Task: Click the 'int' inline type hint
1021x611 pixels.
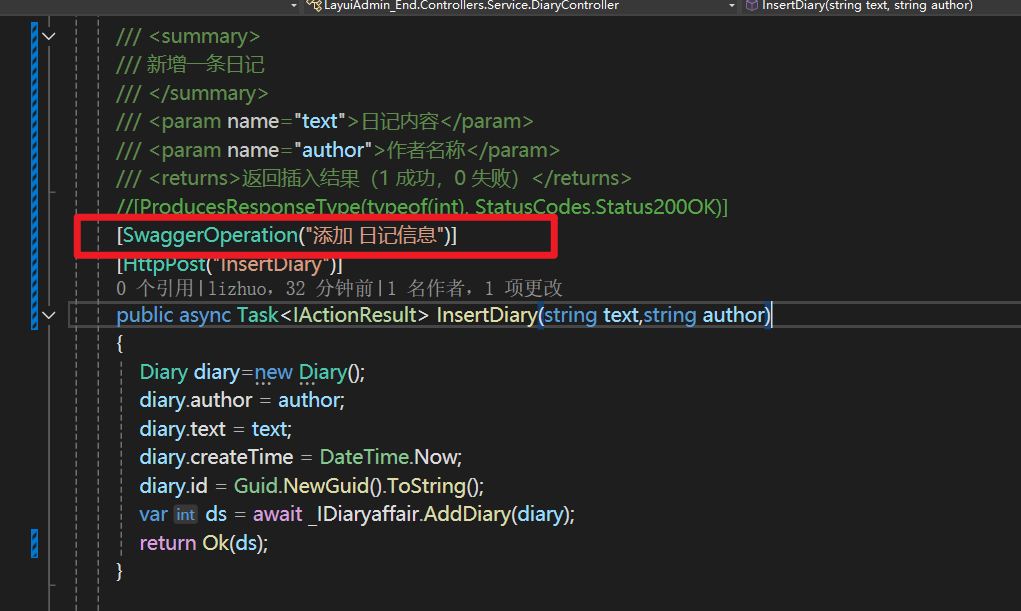Action: 185,515
